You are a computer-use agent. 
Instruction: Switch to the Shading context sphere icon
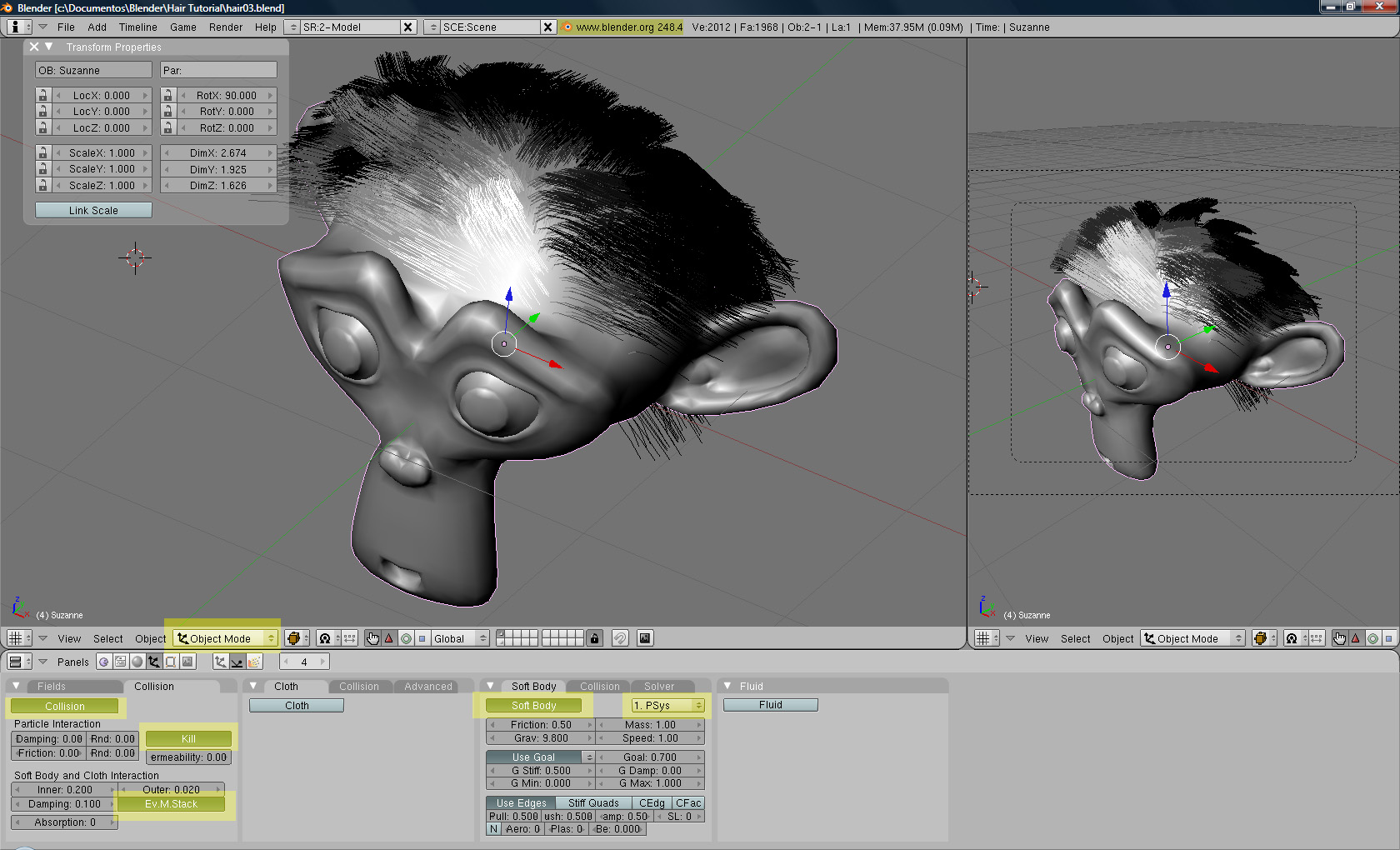click(137, 662)
